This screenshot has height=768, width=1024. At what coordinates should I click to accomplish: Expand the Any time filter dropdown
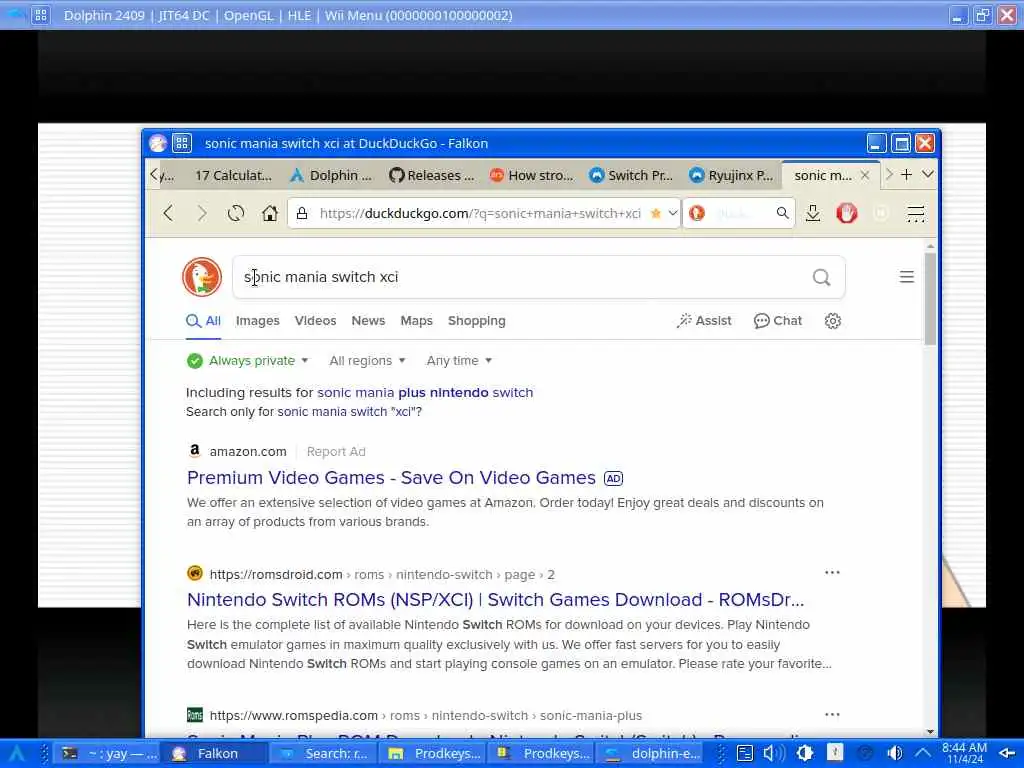459,360
